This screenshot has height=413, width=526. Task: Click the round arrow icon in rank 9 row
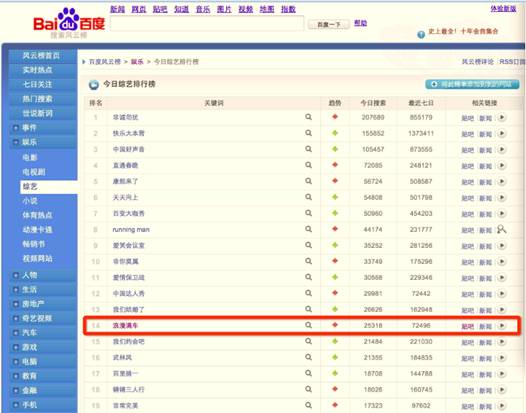(502, 245)
